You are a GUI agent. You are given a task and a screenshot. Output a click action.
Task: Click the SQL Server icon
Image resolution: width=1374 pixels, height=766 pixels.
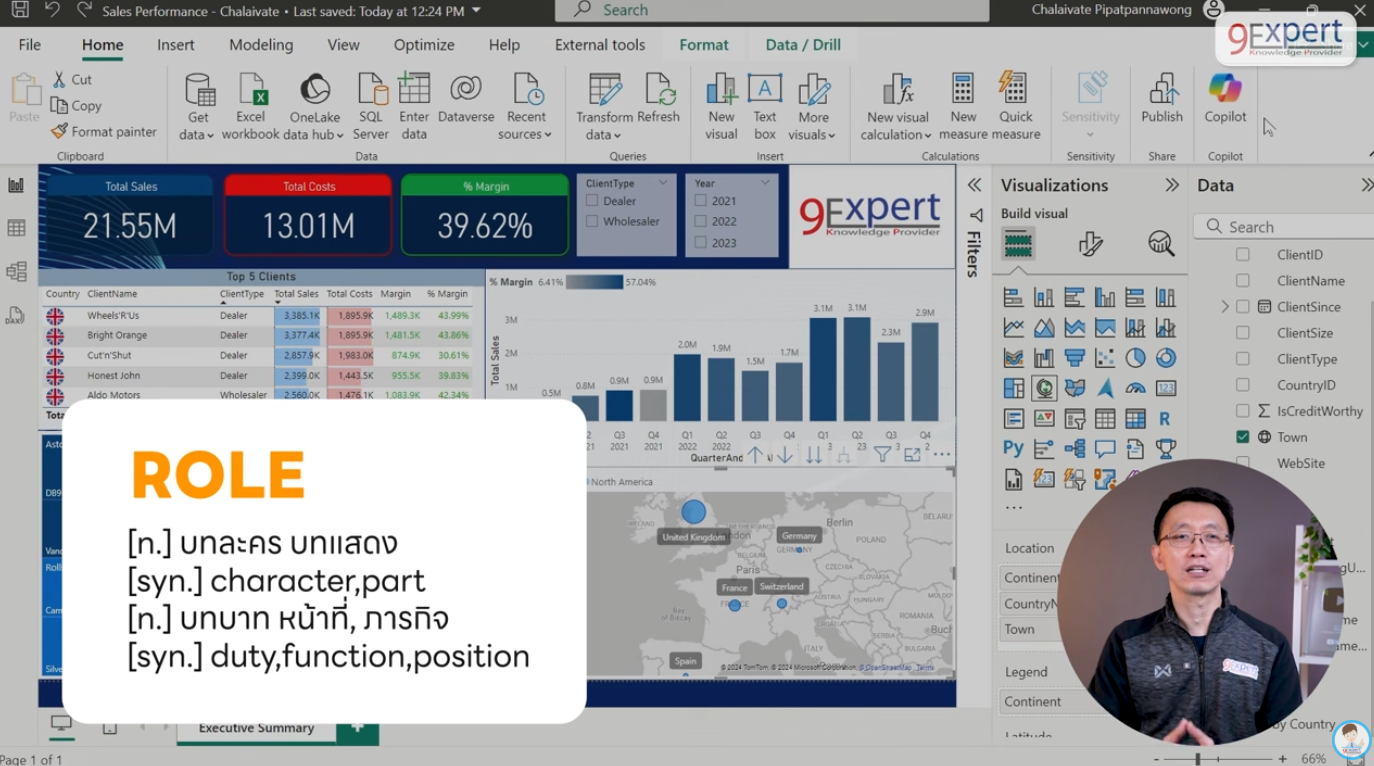click(370, 106)
